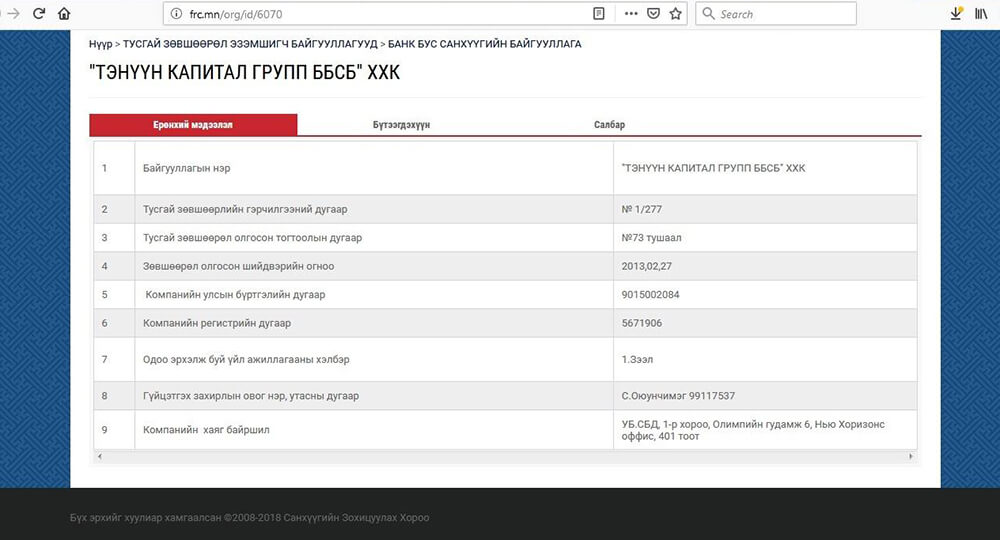Open the Library bookmarks and history icon
The height and width of the screenshot is (540, 1000).
coord(981,14)
